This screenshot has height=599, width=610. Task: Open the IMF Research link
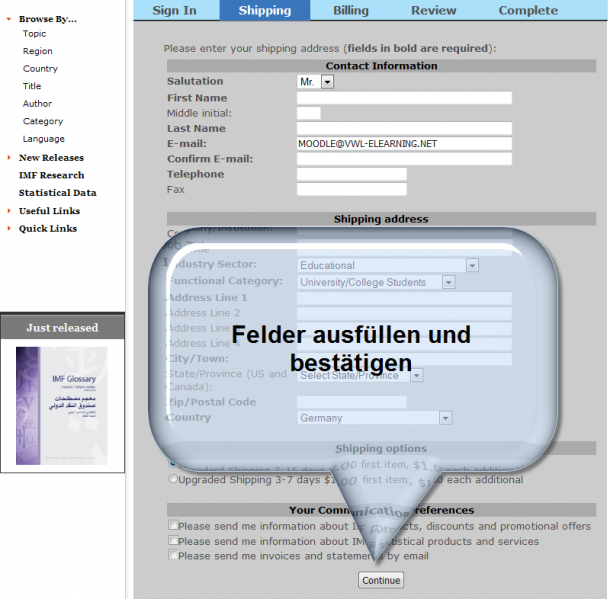tap(52, 175)
